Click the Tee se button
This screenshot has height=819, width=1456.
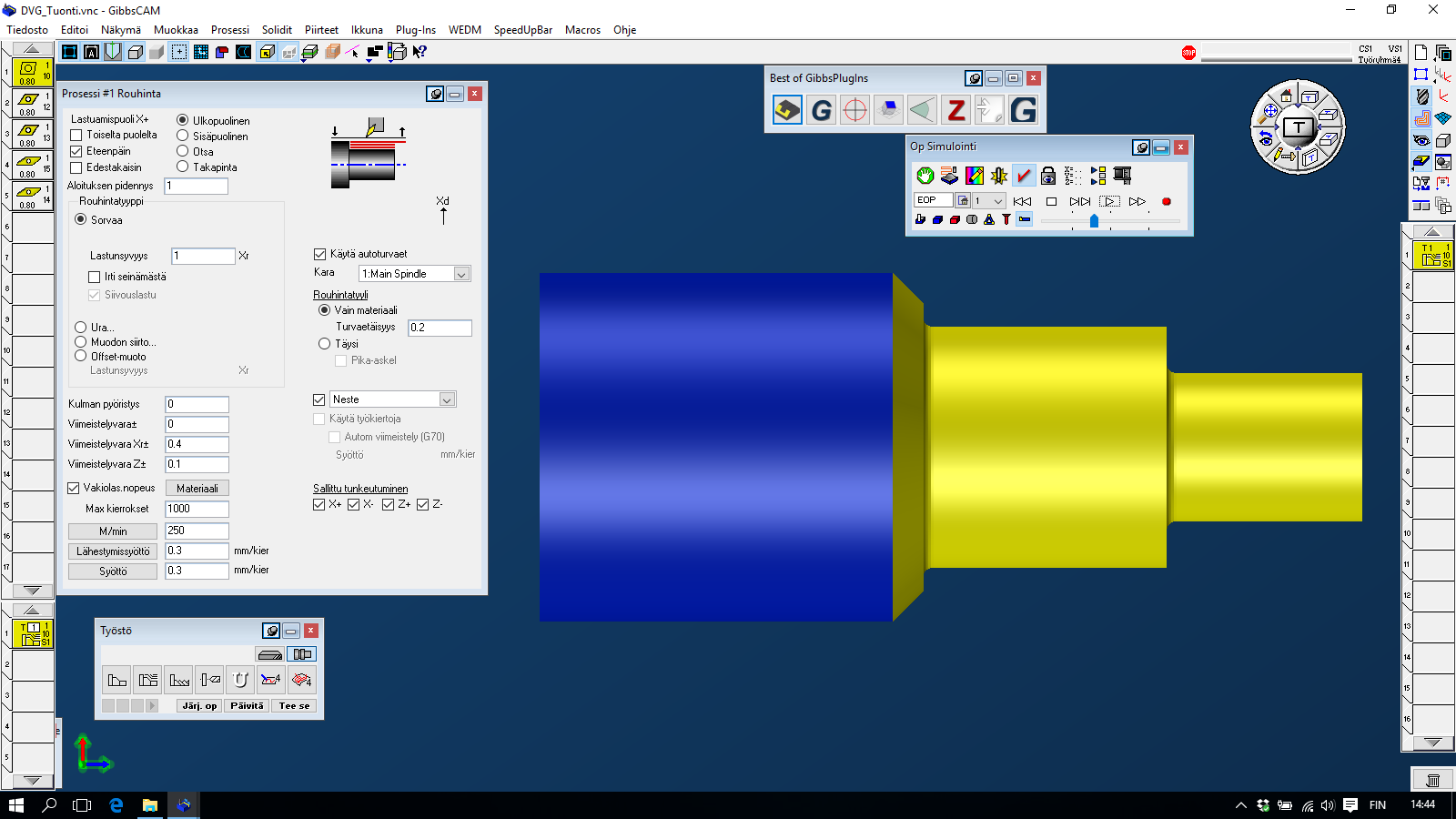click(x=294, y=705)
